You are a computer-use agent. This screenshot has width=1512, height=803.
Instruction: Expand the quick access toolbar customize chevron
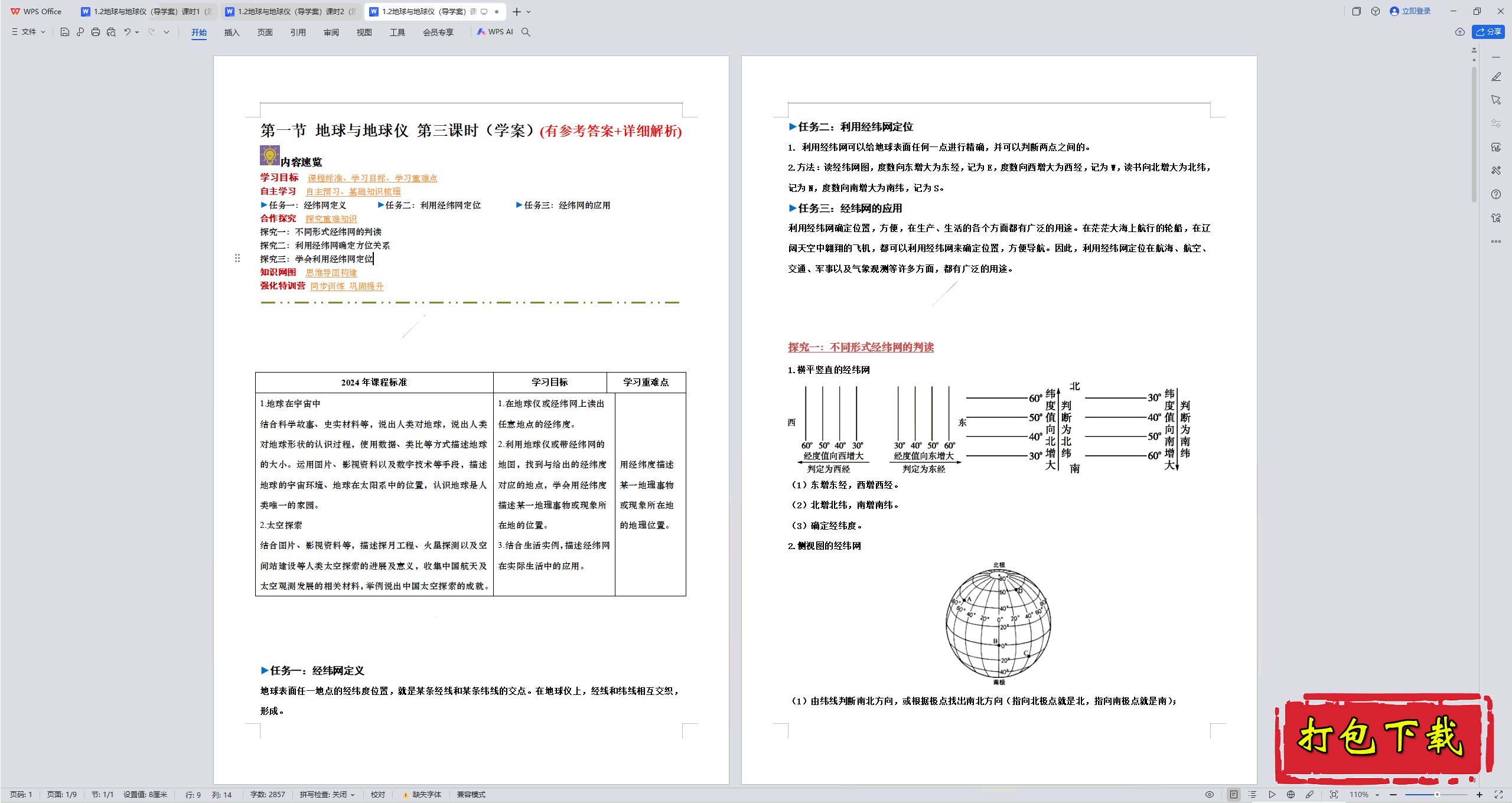click(167, 32)
